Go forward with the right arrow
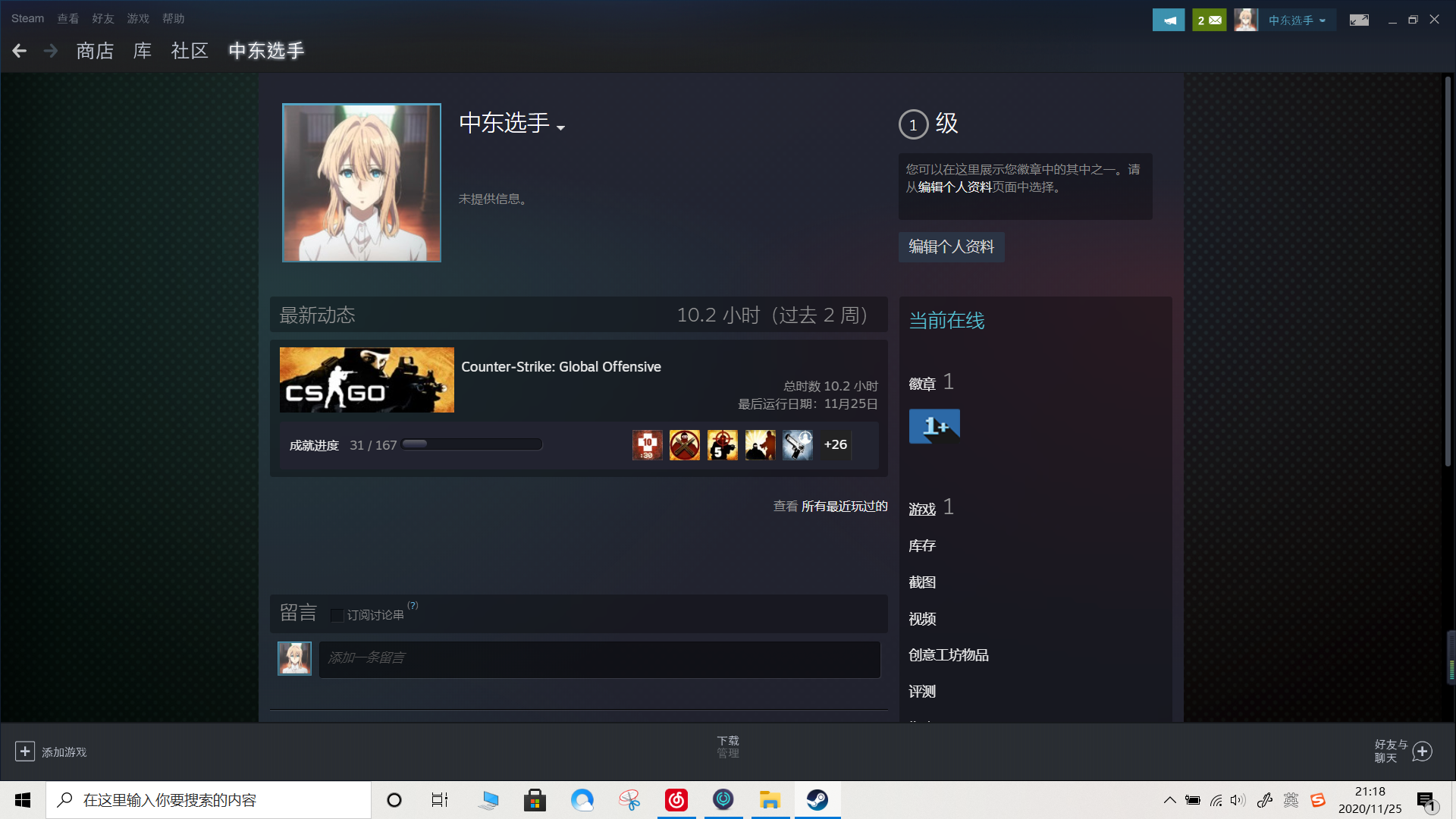Screen dimensions: 1456x819 point(51,51)
